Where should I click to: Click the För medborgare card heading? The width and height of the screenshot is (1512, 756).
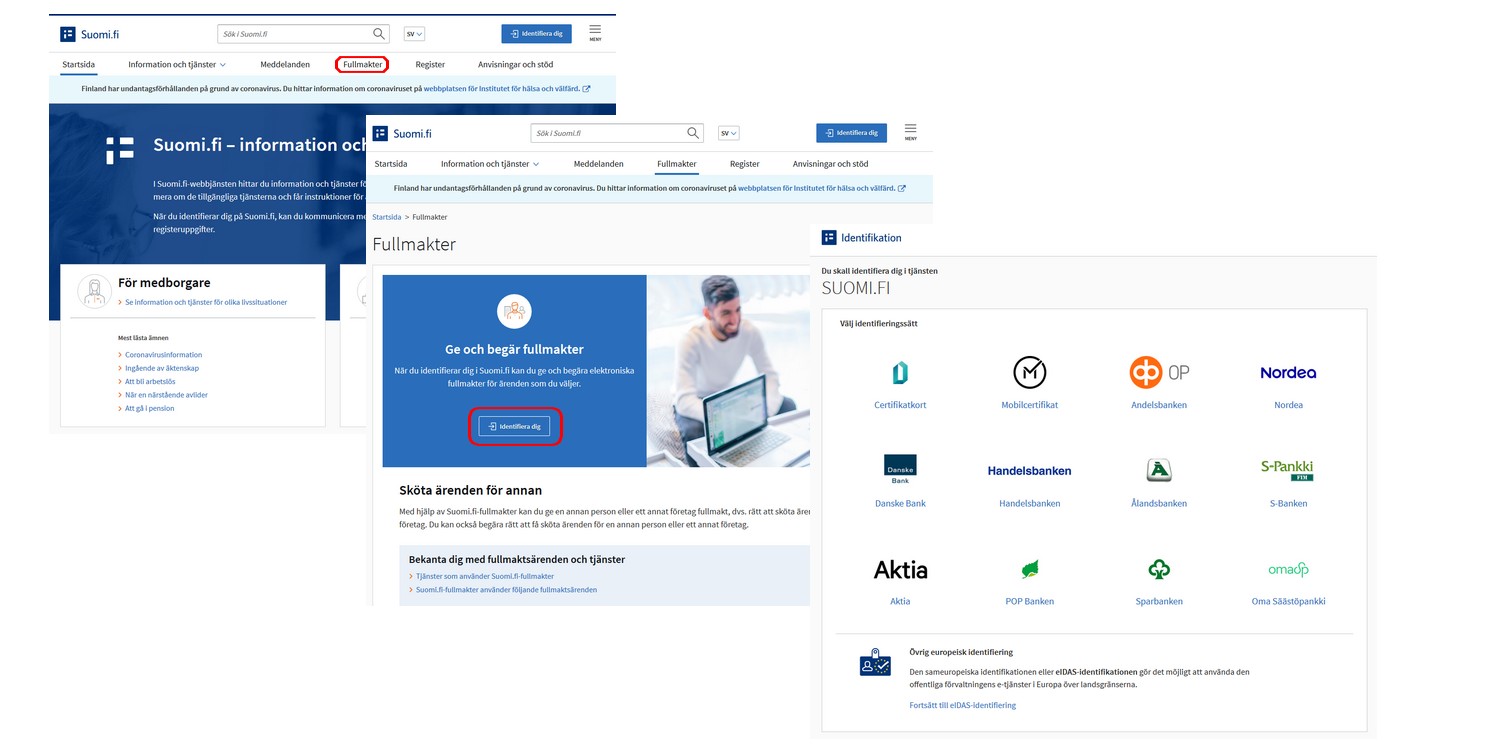(x=164, y=283)
